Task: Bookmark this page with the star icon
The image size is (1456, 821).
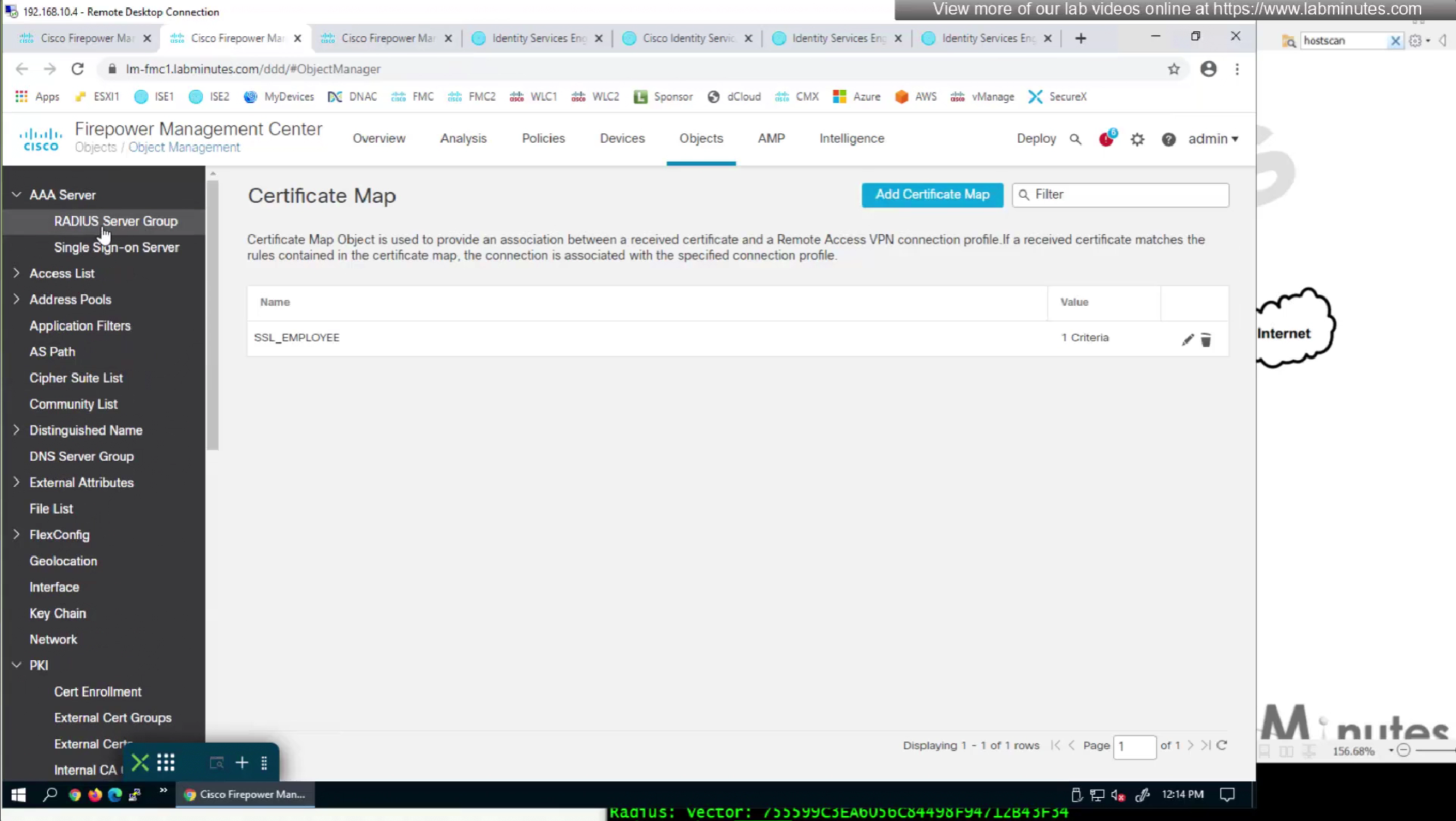Action: click(x=1173, y=69)
